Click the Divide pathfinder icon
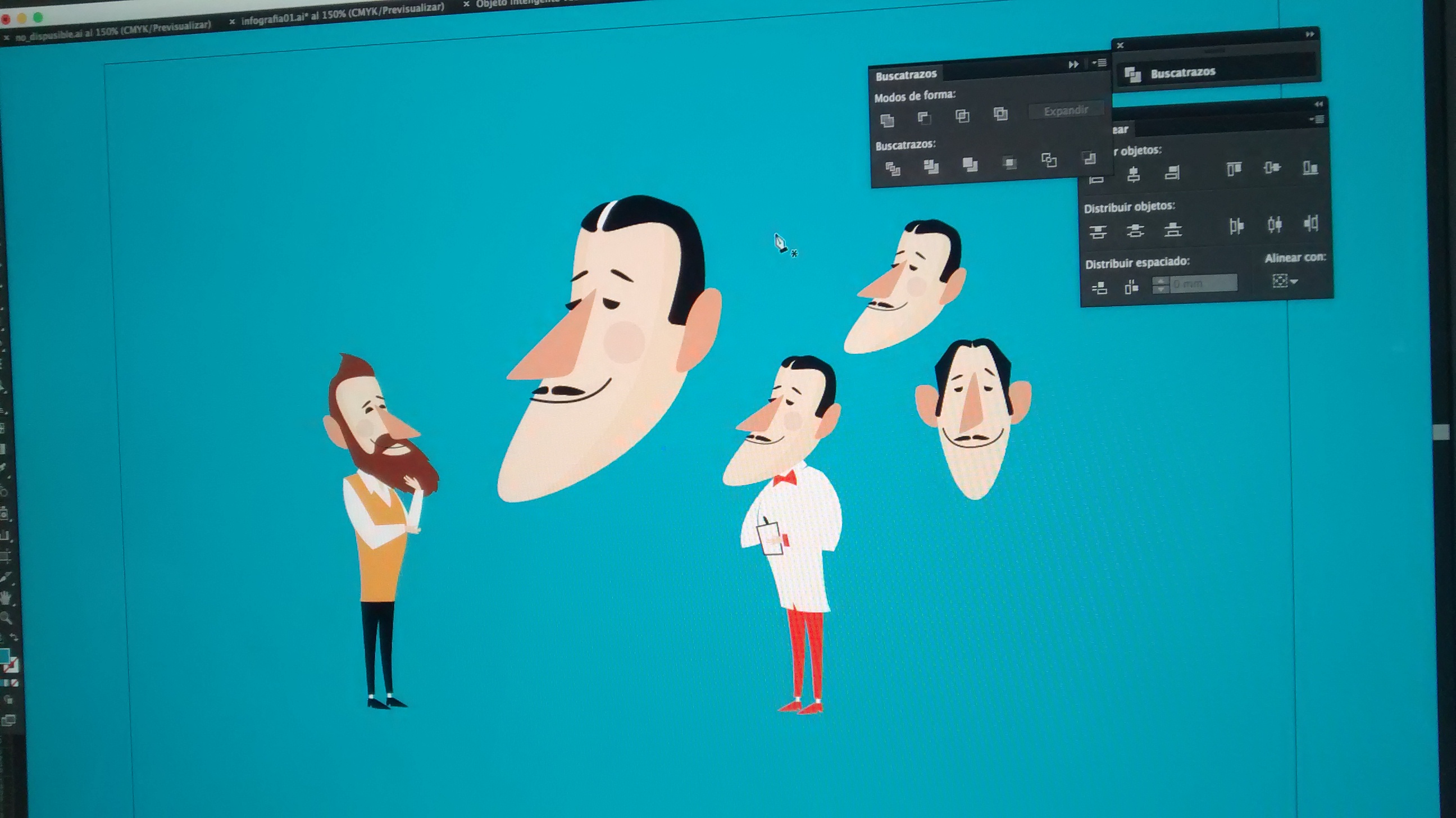This screenshot has width=1456, height=818. pyautogui.click(x=893, y=169)
